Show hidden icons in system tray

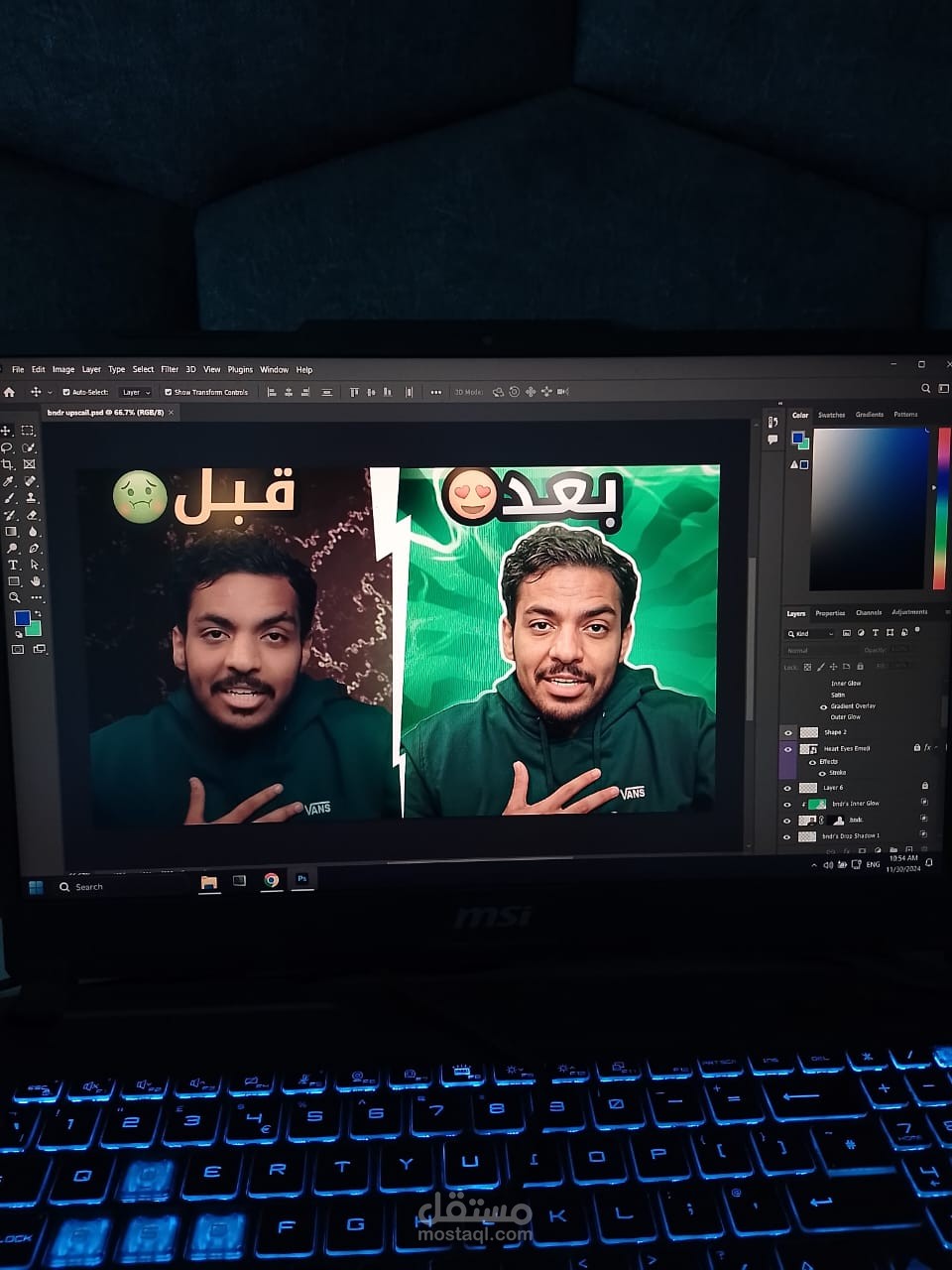pyautogui.click(x=815, y=865)
